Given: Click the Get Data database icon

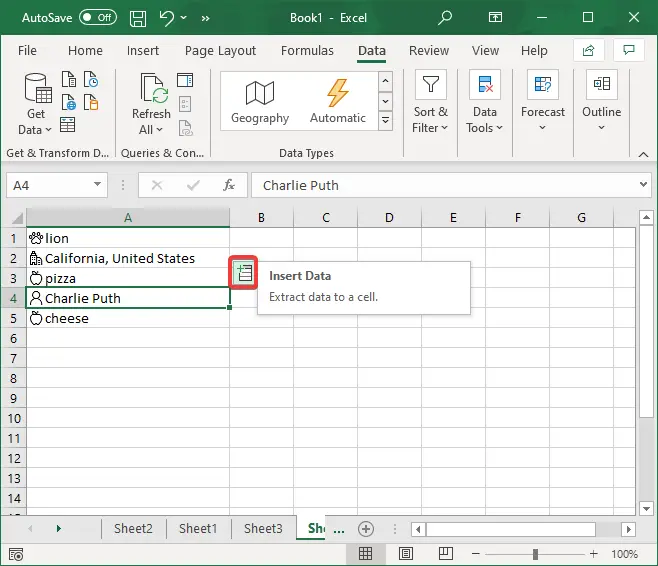Looking at the screenshot, I should pyautogui.click(x=38, y=88).
